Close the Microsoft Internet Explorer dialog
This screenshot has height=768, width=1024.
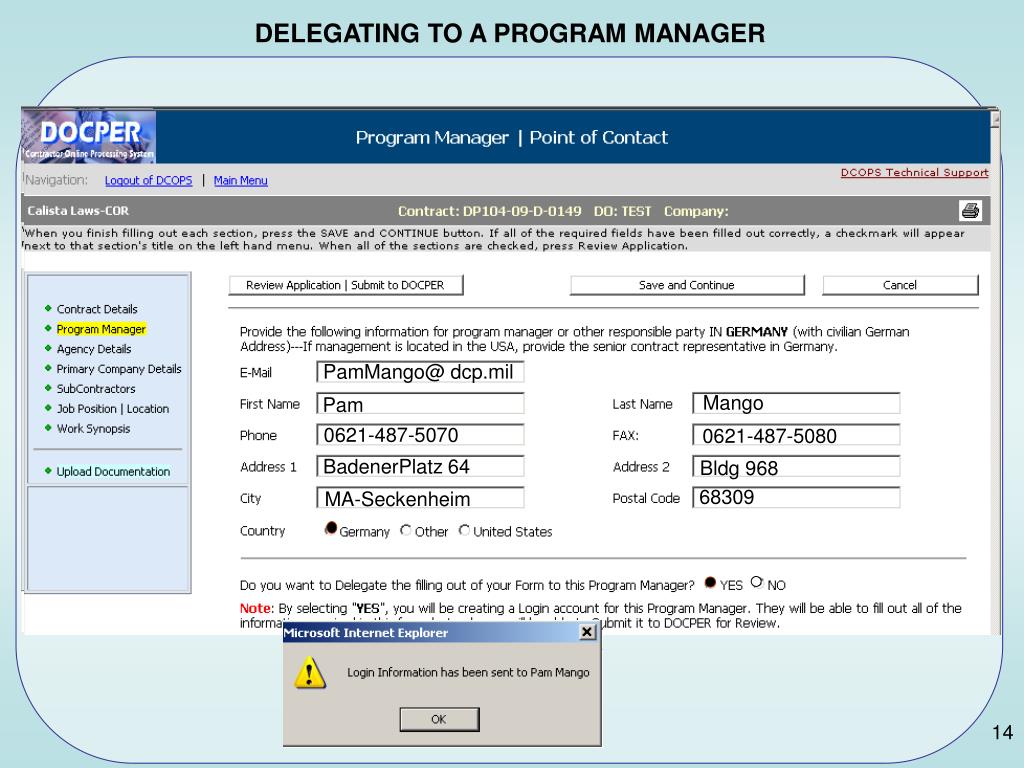click(x=587, y=632)
